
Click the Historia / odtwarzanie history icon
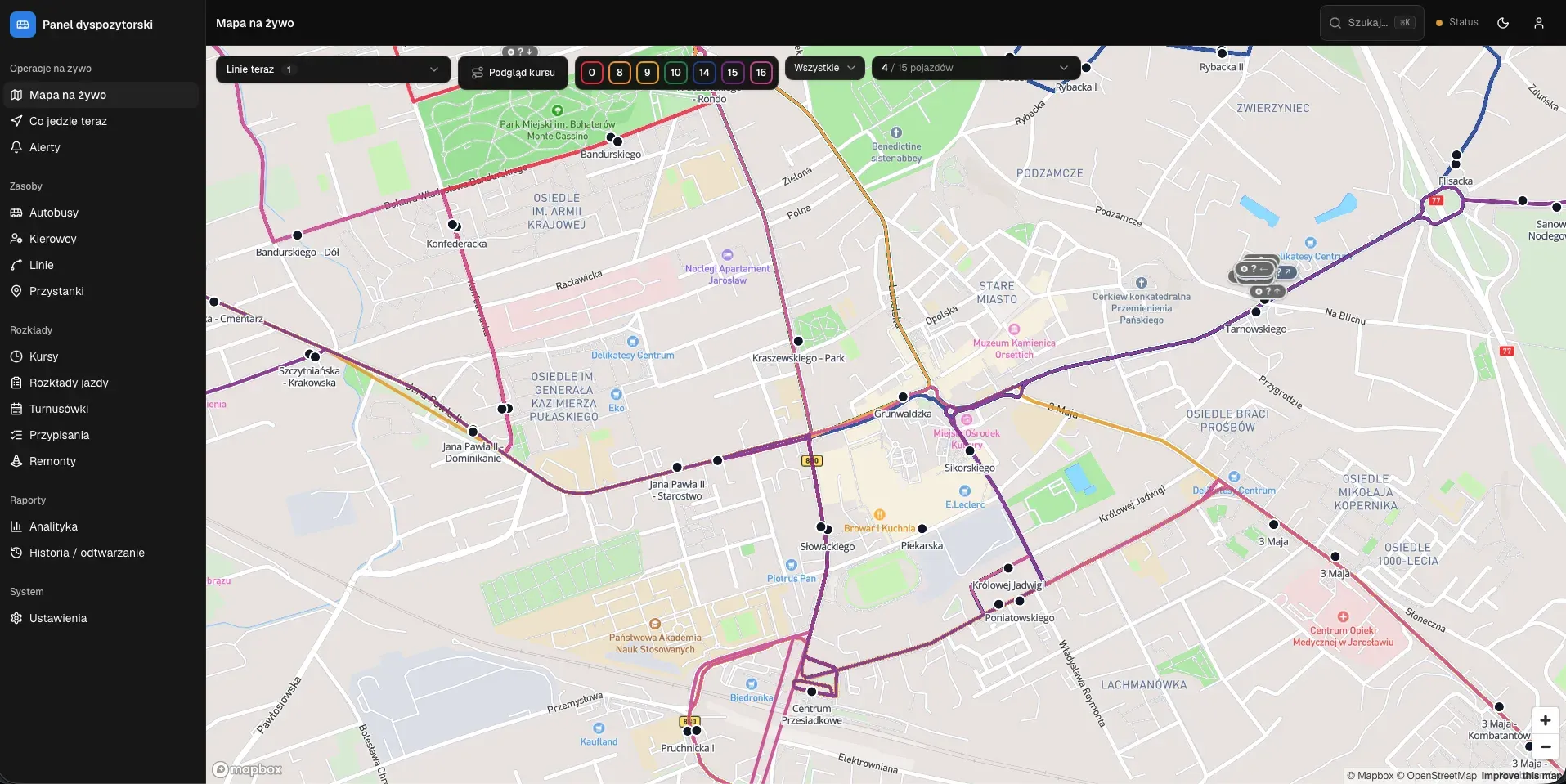pyautogui.click(x=16, y=553)
